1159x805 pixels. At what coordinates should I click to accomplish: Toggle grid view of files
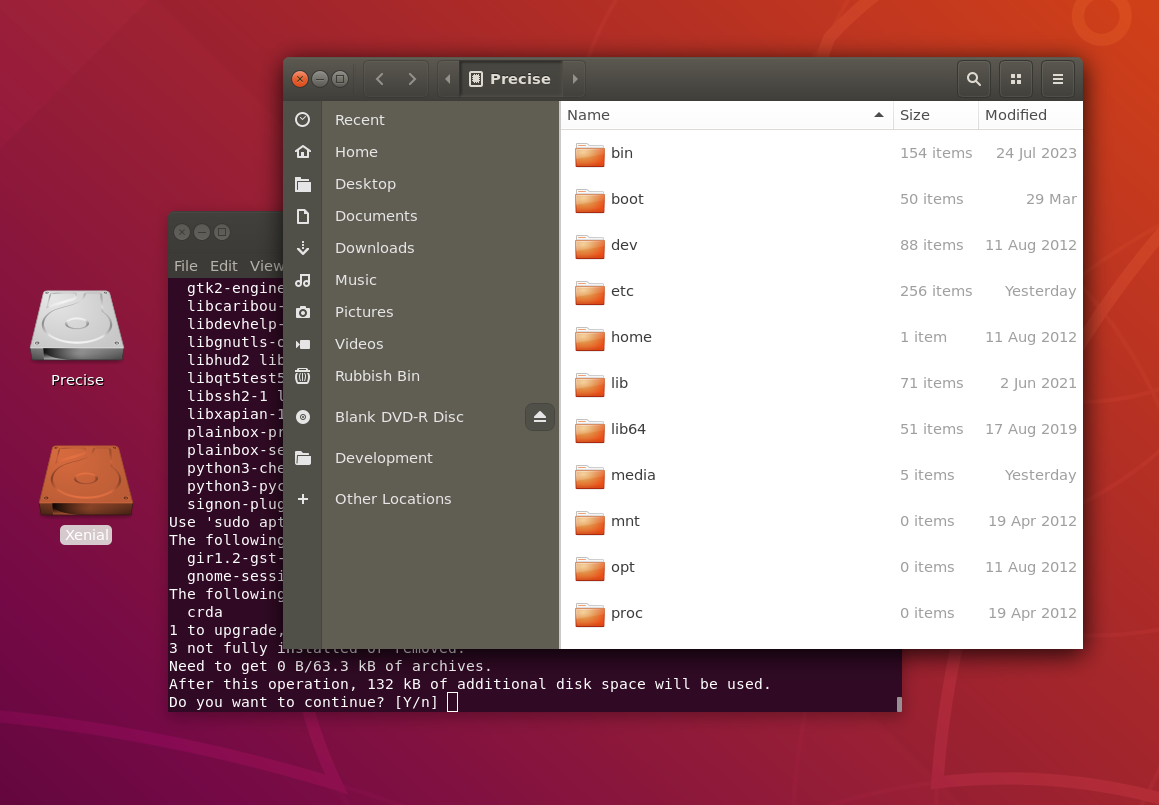coord(1015,79)
